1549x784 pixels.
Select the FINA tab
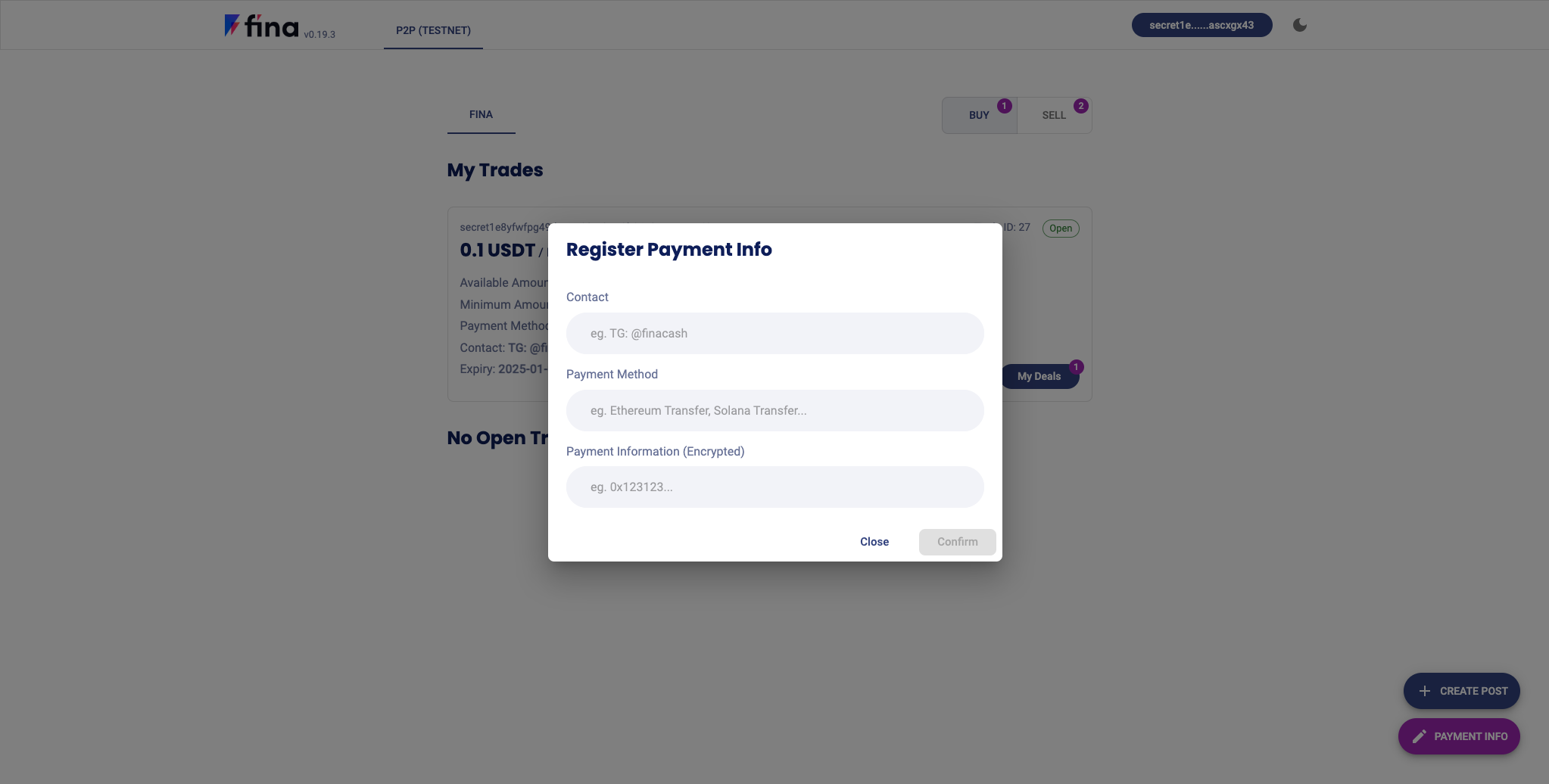481,115
